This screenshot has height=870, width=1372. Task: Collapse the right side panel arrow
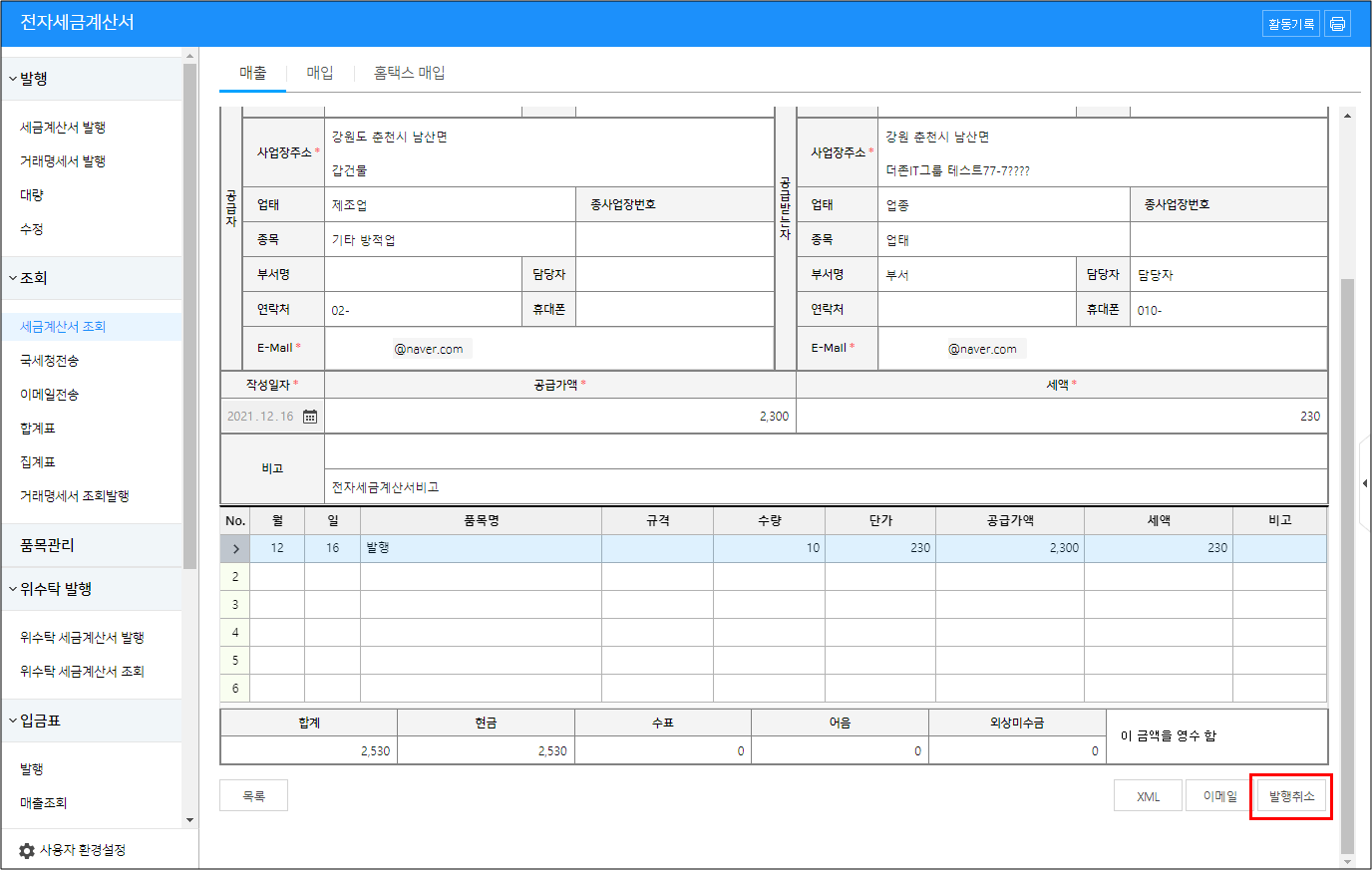coord(1364,483)
